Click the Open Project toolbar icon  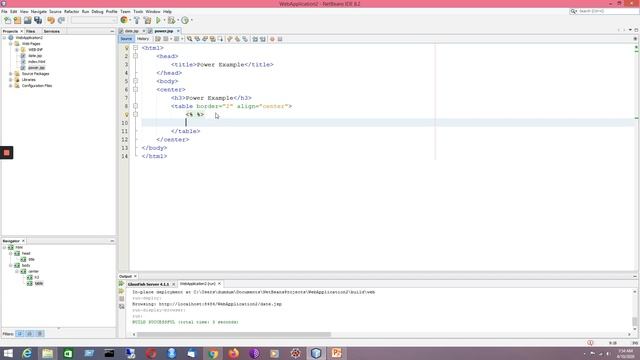27,20
